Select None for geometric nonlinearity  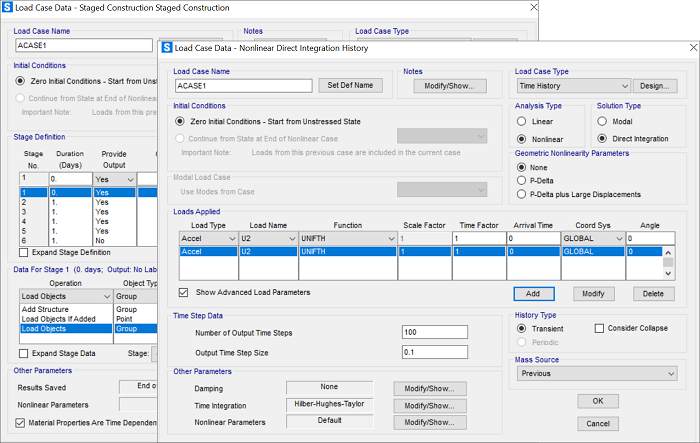coord(521,167)
